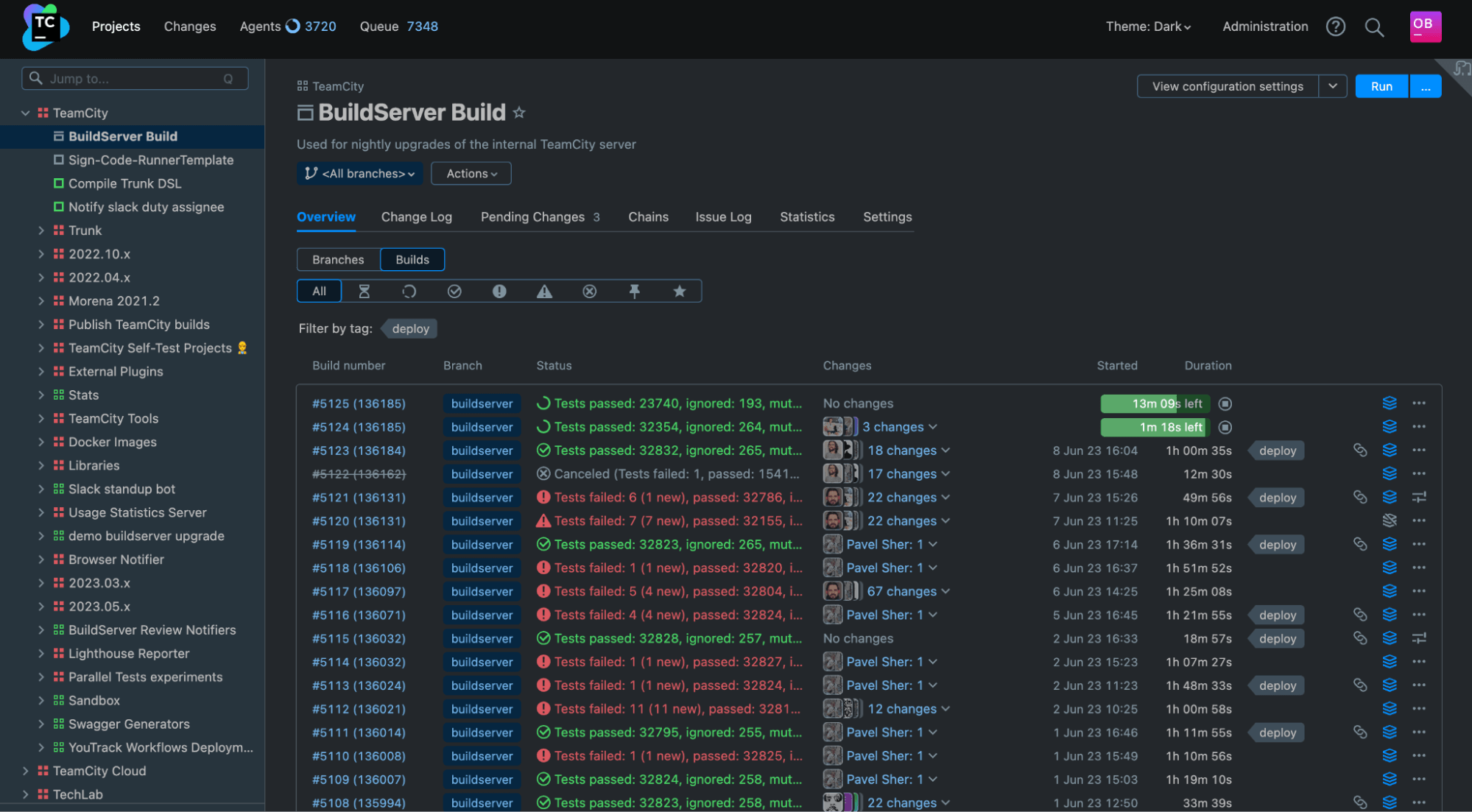Image resolution: width=1472 pixels, height=812 pixels.
Task: Open the Actions dropdown
Action: (471, 174)
